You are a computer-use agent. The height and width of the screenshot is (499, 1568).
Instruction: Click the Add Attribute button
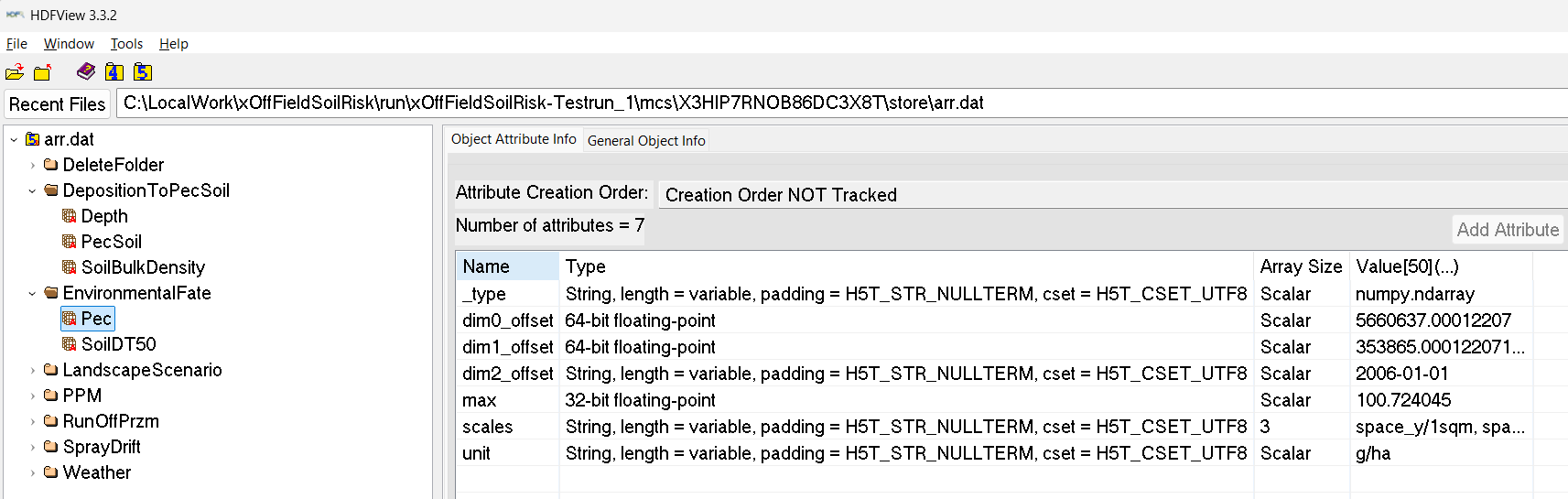1508,230
